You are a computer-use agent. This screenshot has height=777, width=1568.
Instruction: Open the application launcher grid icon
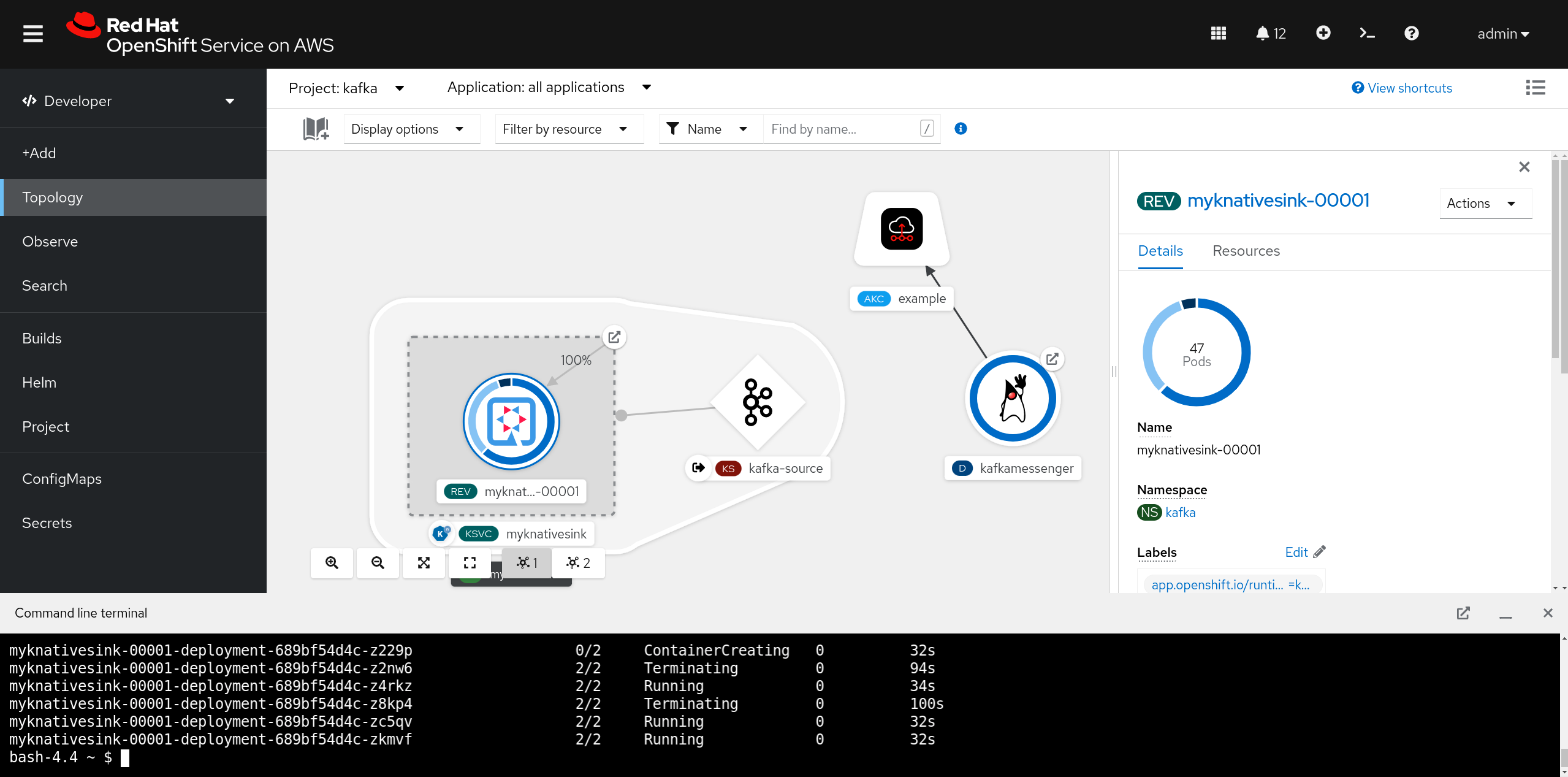[1218, 34]
